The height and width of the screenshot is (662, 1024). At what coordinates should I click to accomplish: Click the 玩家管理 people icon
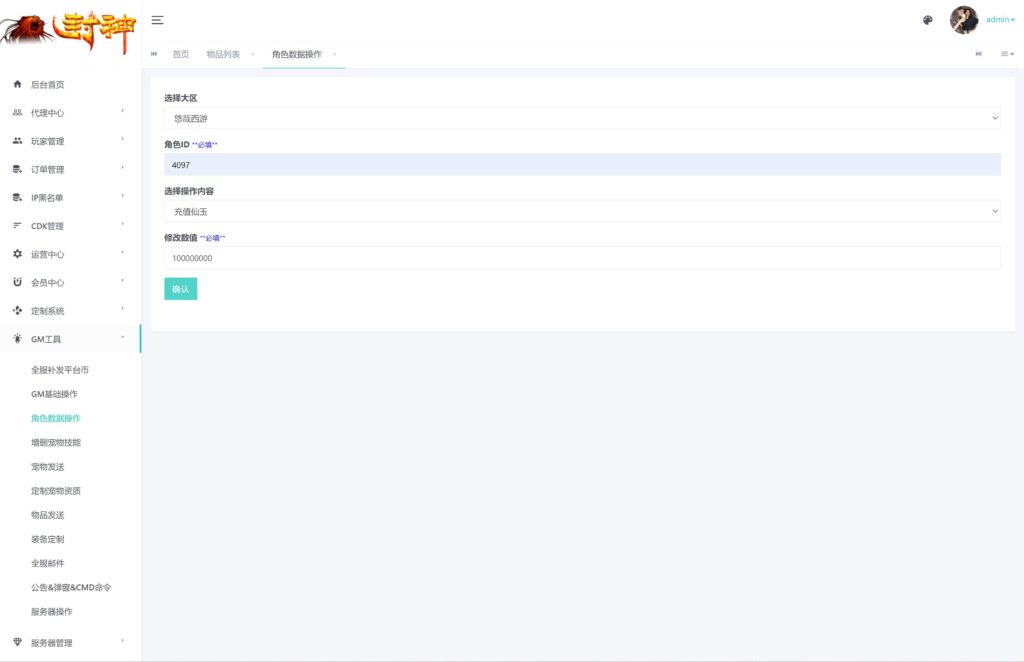[17, 141]
